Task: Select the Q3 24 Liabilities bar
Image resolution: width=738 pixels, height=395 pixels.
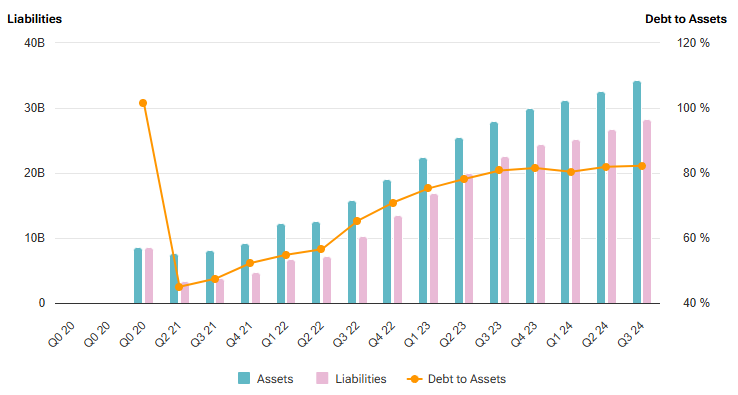Action: [x=647, y=211]
